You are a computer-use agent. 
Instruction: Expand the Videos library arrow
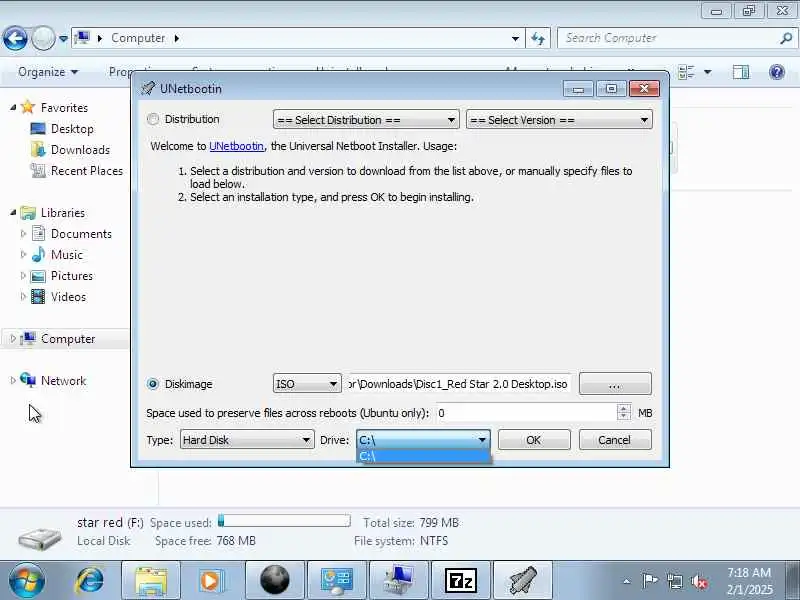point(23,296)
